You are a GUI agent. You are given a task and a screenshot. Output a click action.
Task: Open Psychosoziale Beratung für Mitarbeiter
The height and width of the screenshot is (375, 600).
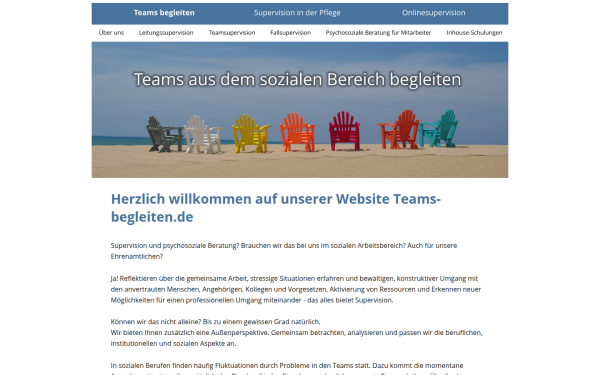point(378,33)
